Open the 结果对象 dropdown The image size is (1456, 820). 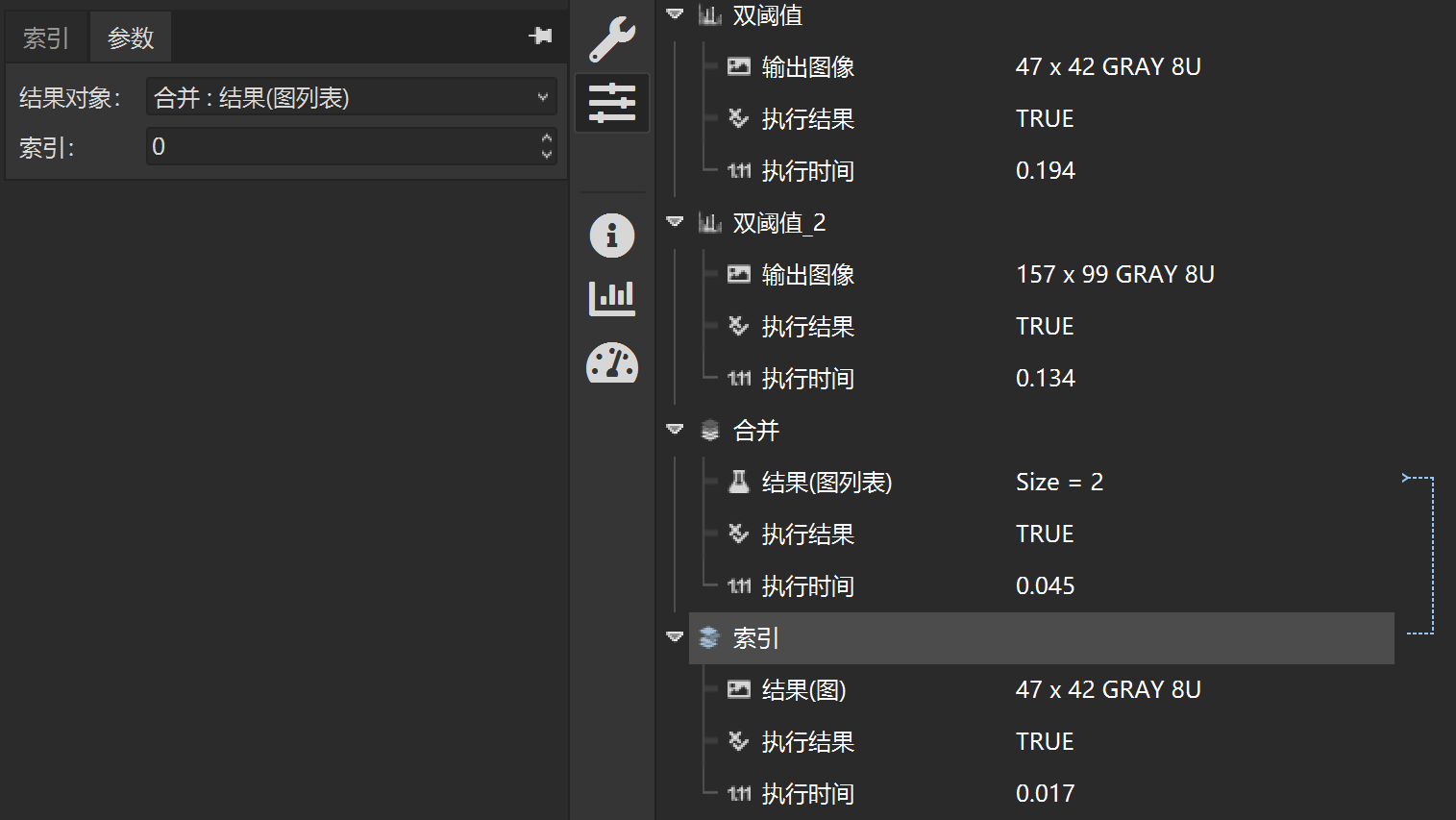pos(351,97)
